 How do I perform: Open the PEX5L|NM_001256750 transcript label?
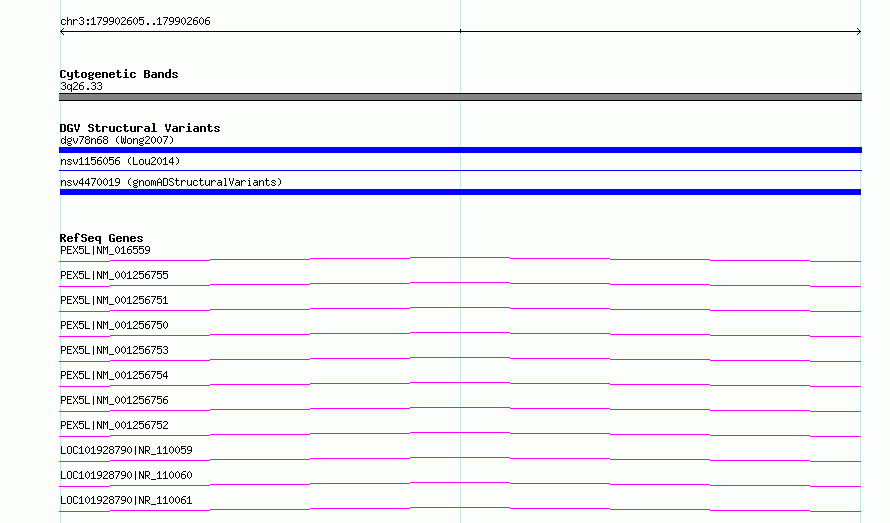click(x=114, y=325)
